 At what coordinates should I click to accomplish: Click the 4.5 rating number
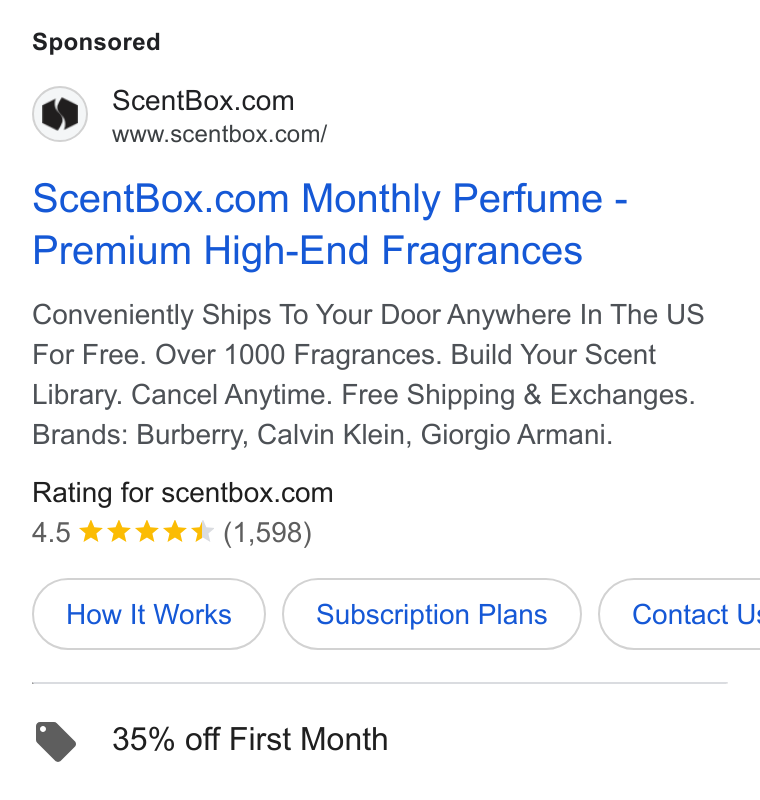pos(51,533)
